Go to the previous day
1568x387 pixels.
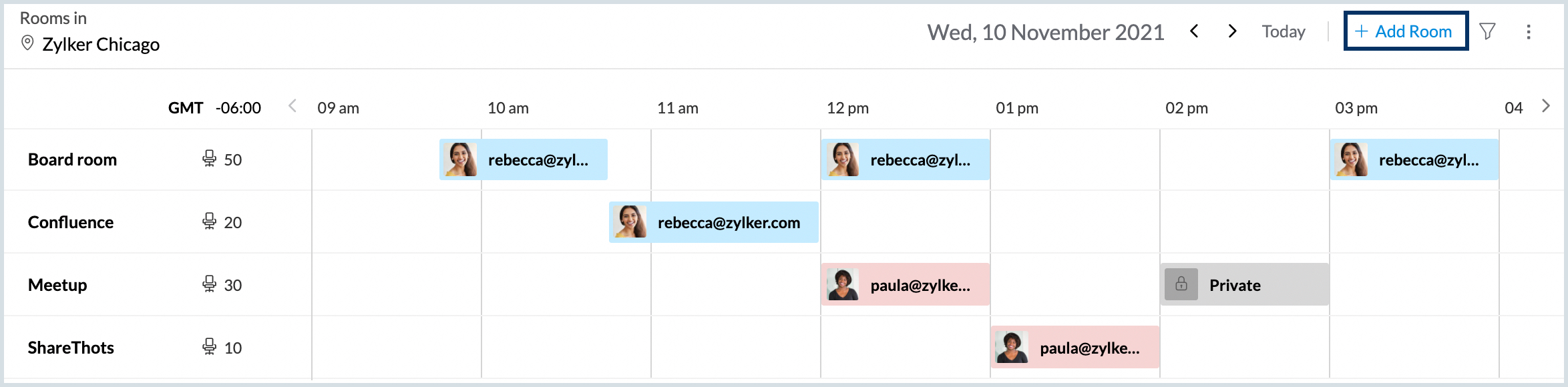tap(1194, 31)
